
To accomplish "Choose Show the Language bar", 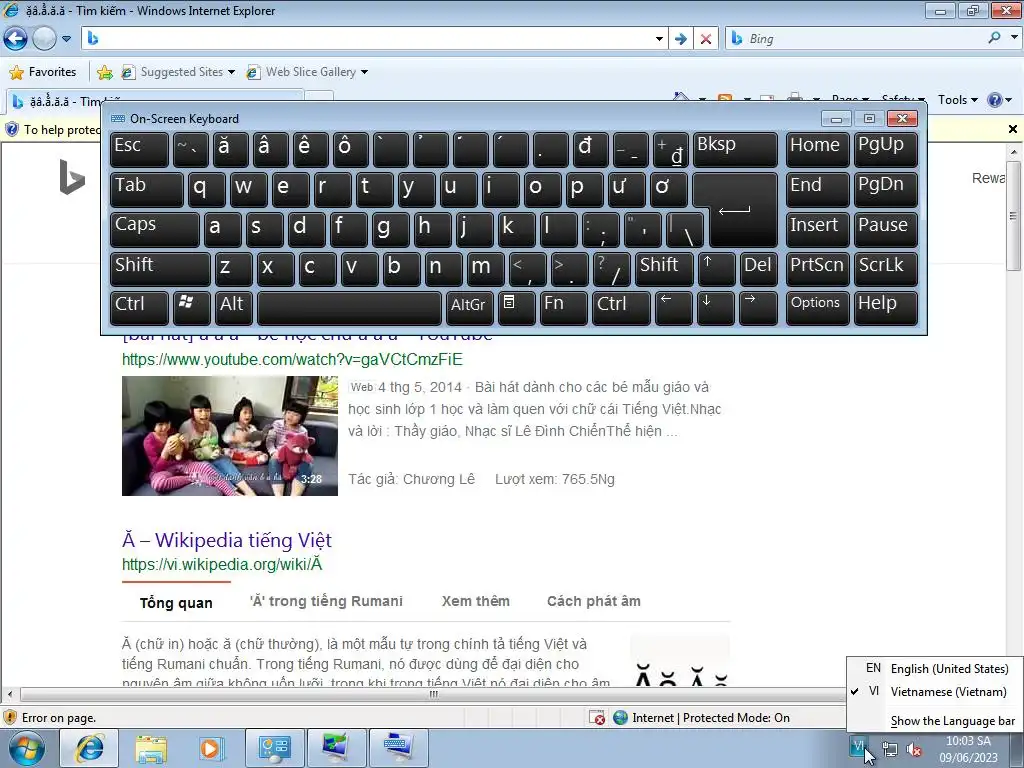I will 952,720.
